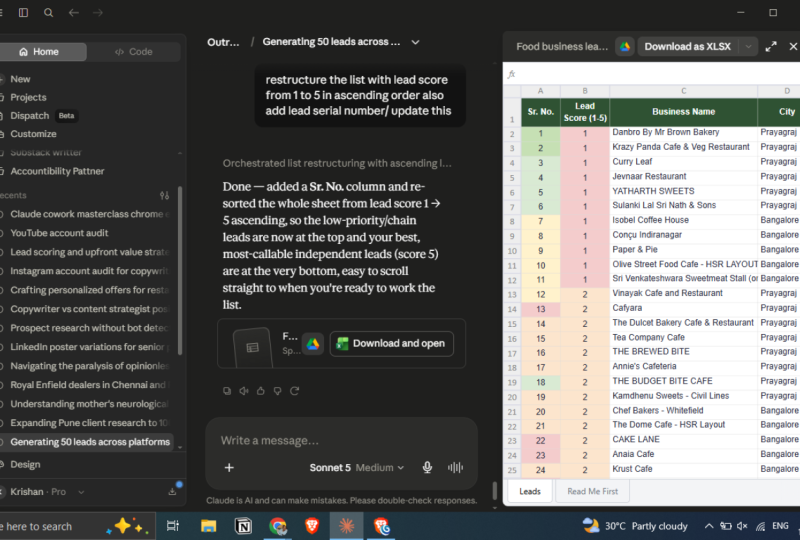Image resolution: width=800 pixels, height=540 pixels.
Task: Switch to the Home mode toggle
Action: (39, 52)
